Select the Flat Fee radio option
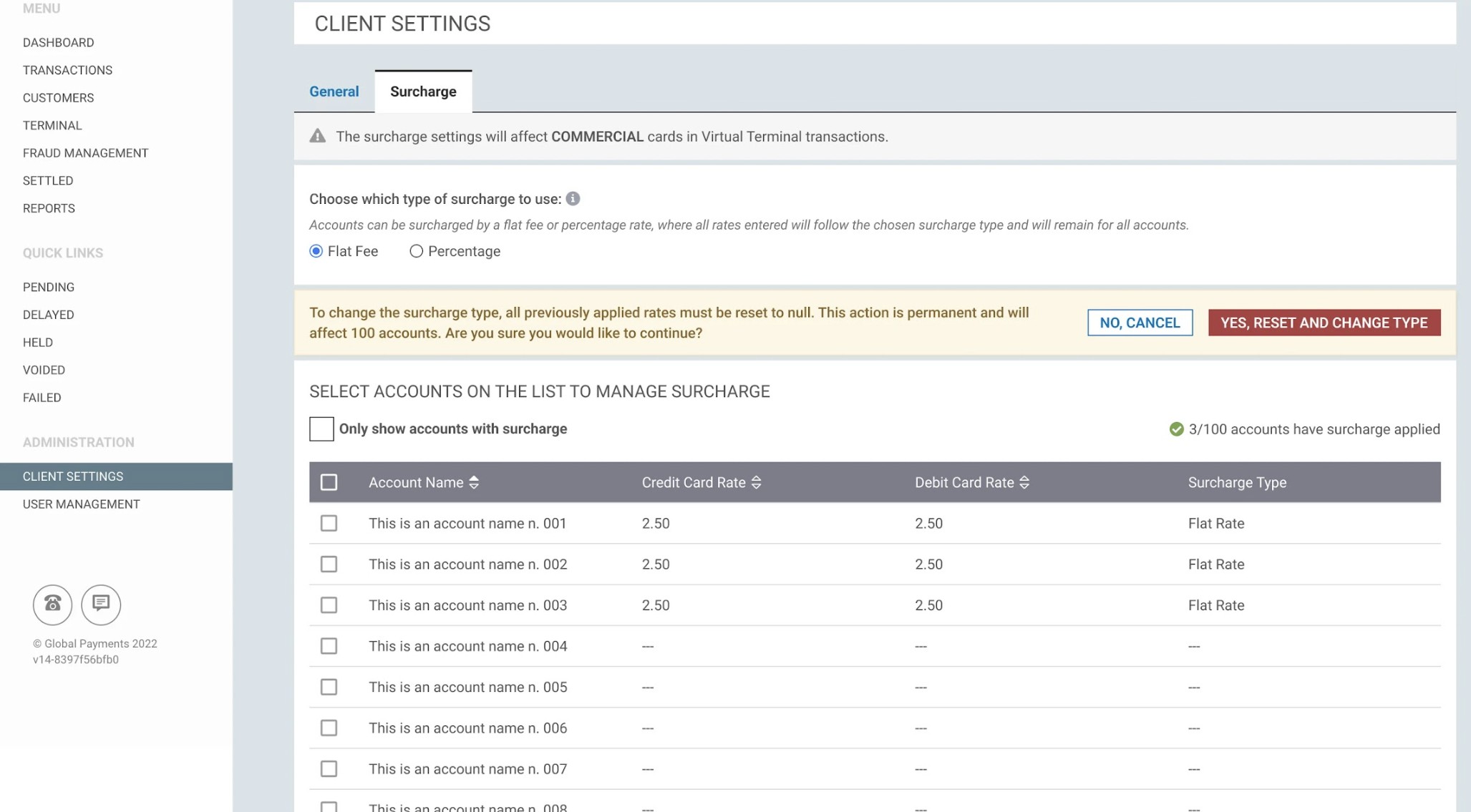This screenshot has height=812, width=1471. 316,251
